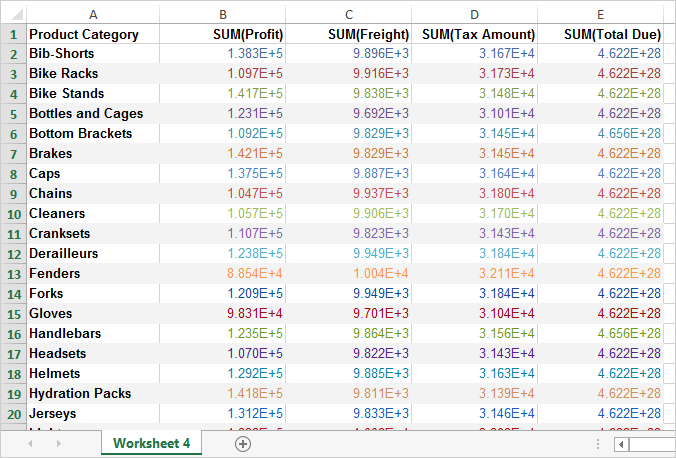Select column B header
Screen dimensions: 676x458
click(x=222, y=14)
